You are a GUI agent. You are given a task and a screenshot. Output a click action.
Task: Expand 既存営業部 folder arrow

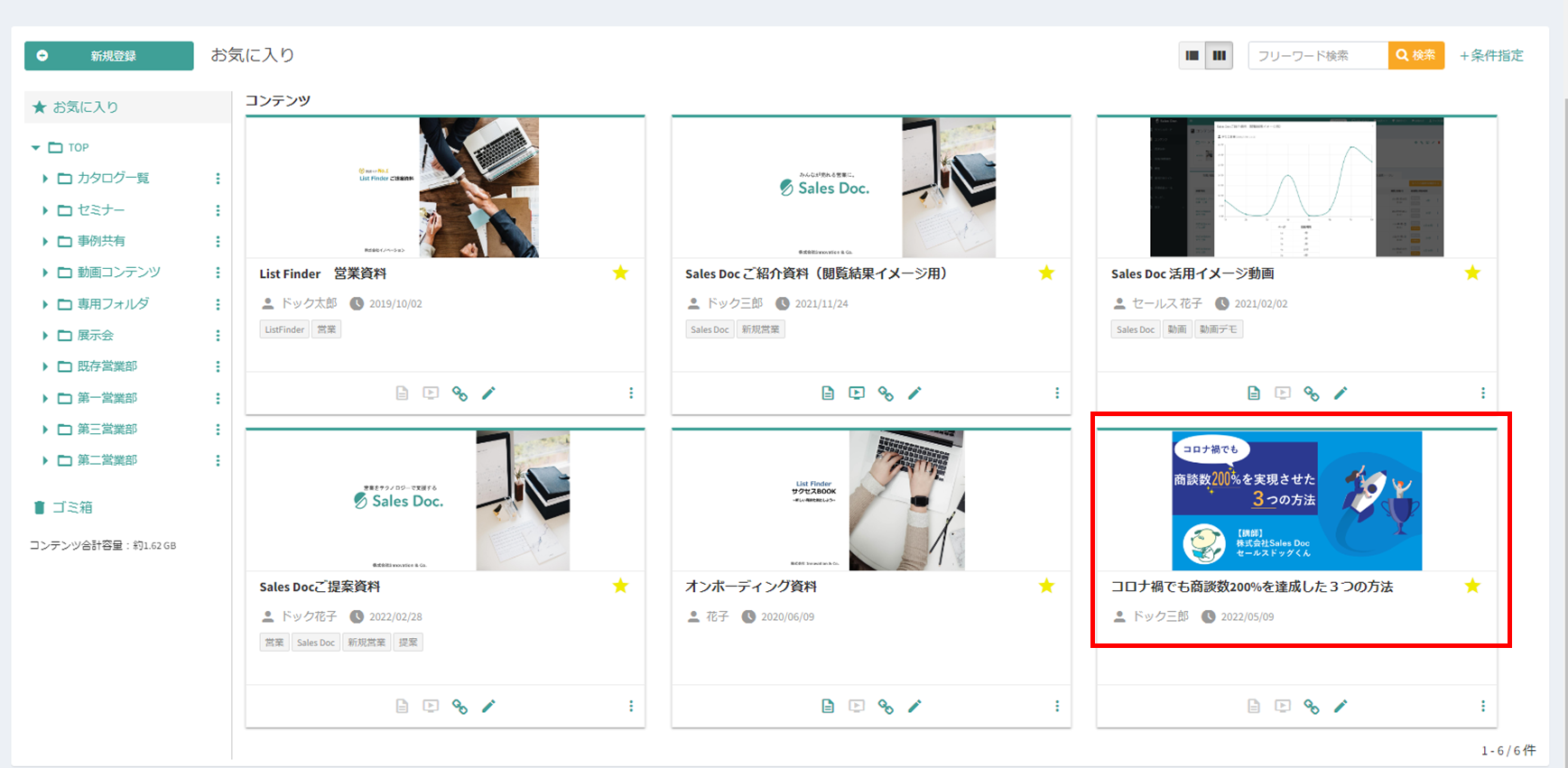pos(45,366)
